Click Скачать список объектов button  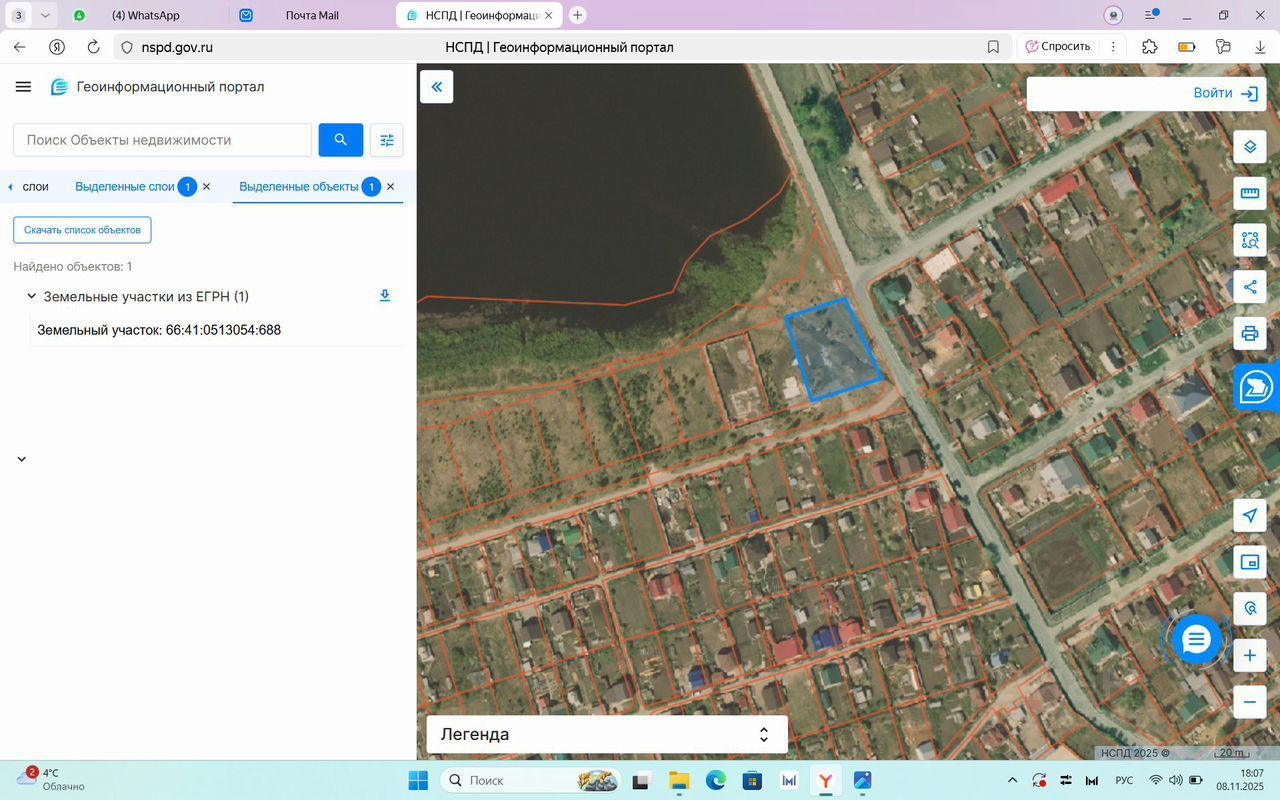click(82, 230)
